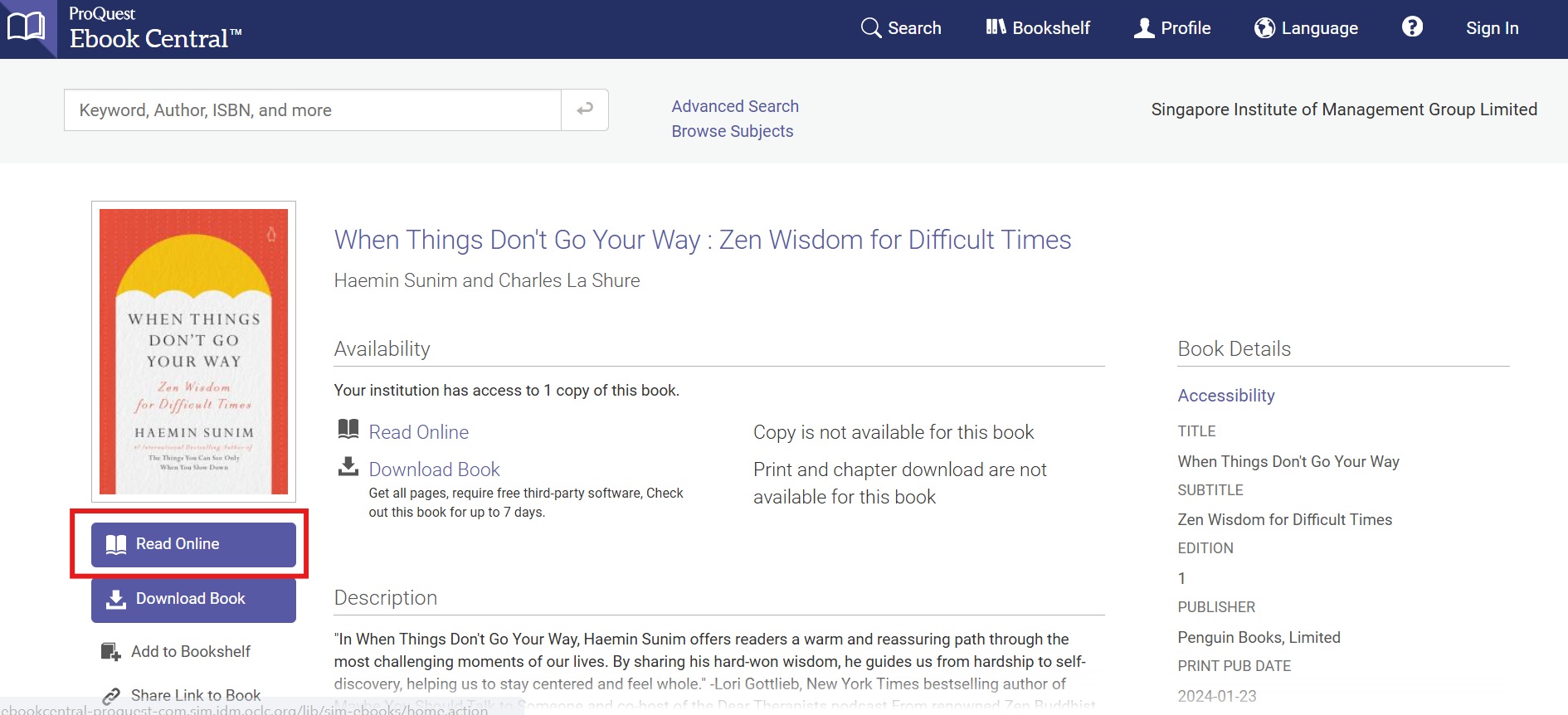1568x715 pixels.
Task: Open Bookshelf from top navigation
Action: click(x=1038, y=28)
